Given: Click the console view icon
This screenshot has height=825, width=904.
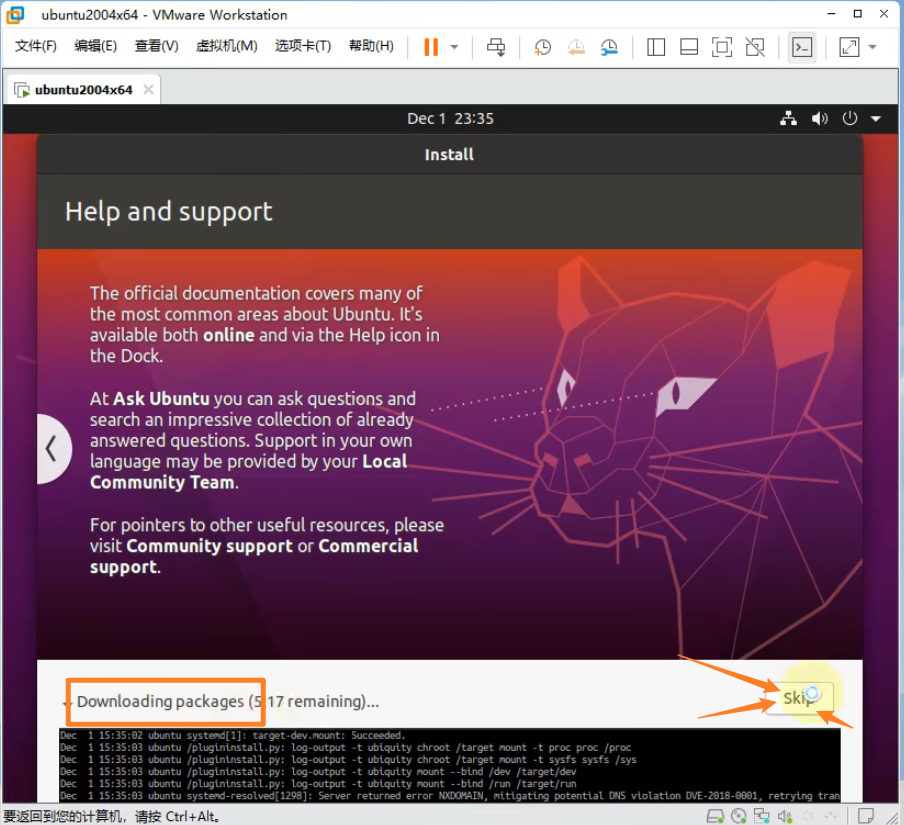Looking at the screenshot, I should 802,47.
